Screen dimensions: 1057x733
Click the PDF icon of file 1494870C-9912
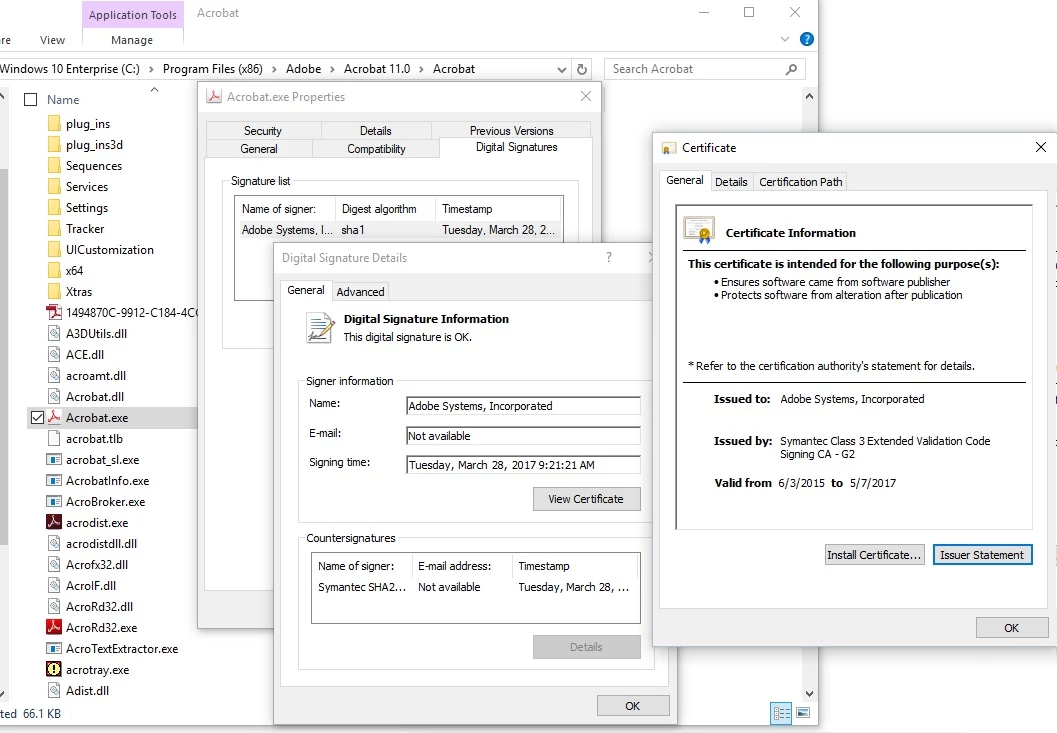54,312
